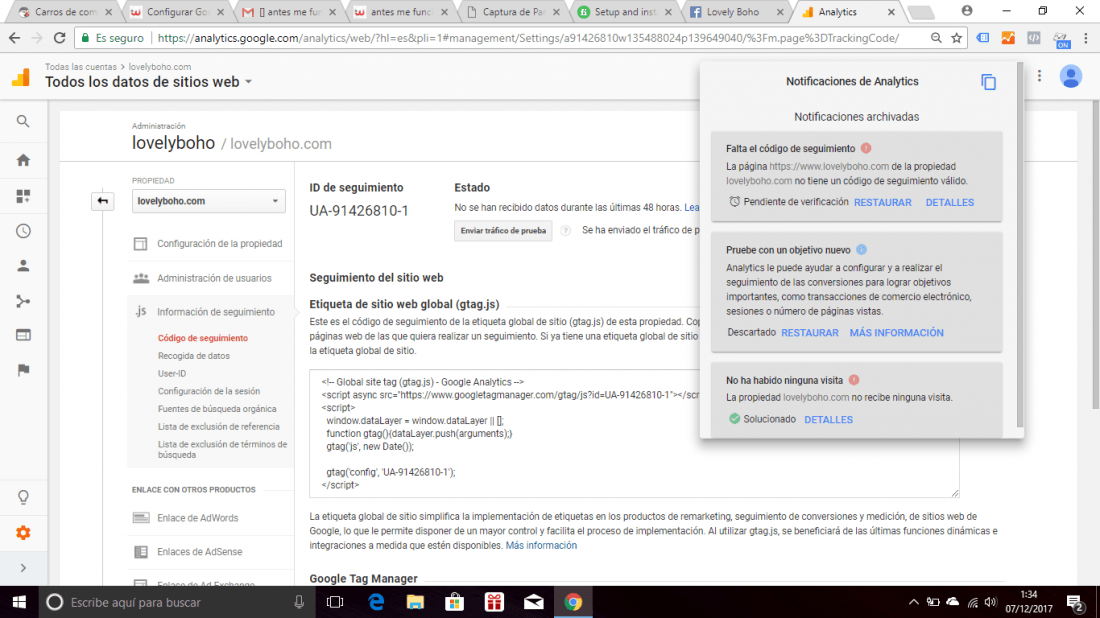Open the Chrome menu button

pyautogui.click(x=1086, y=38)
